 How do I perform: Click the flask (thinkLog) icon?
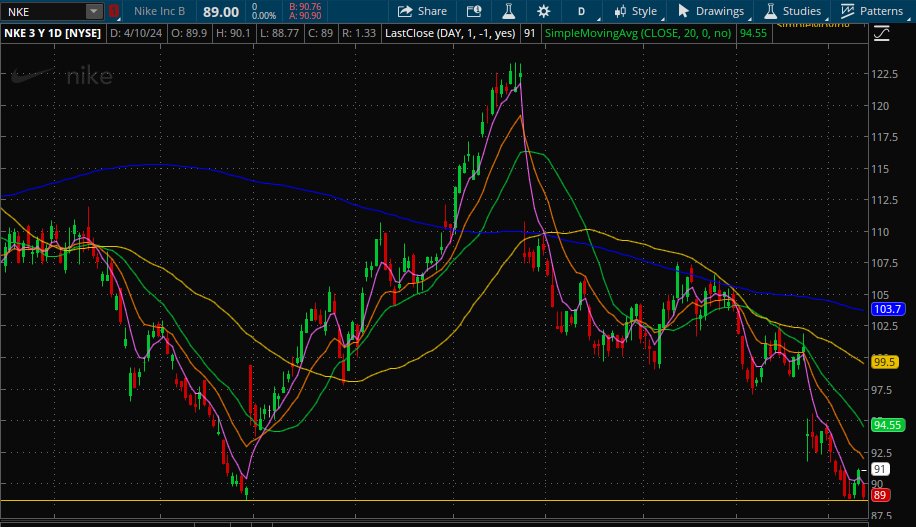[508, 11]
